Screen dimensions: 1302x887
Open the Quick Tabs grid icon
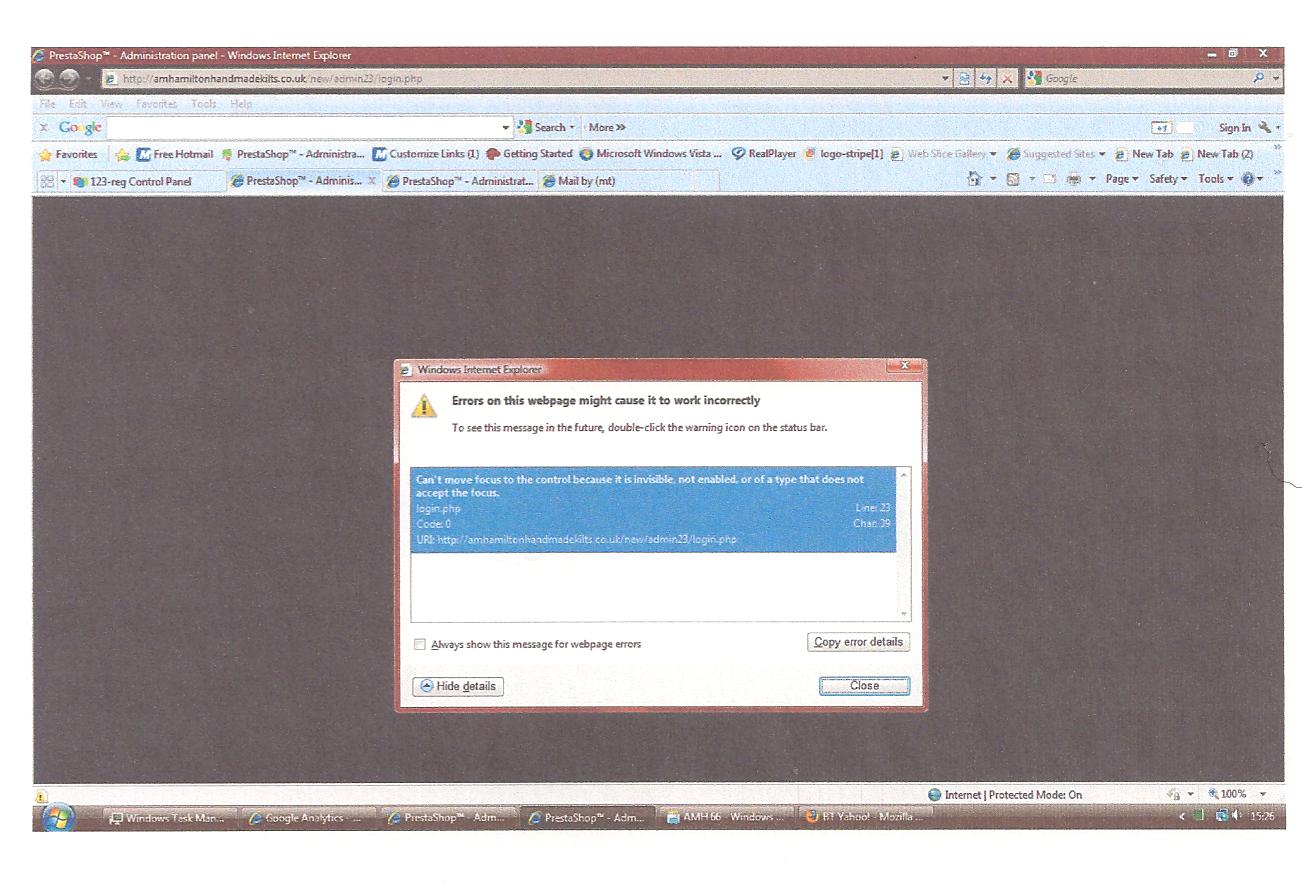(x=45, y=181)
